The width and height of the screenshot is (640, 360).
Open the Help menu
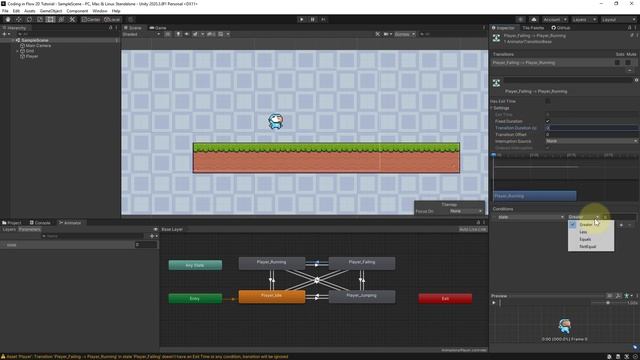coord(116,11)
